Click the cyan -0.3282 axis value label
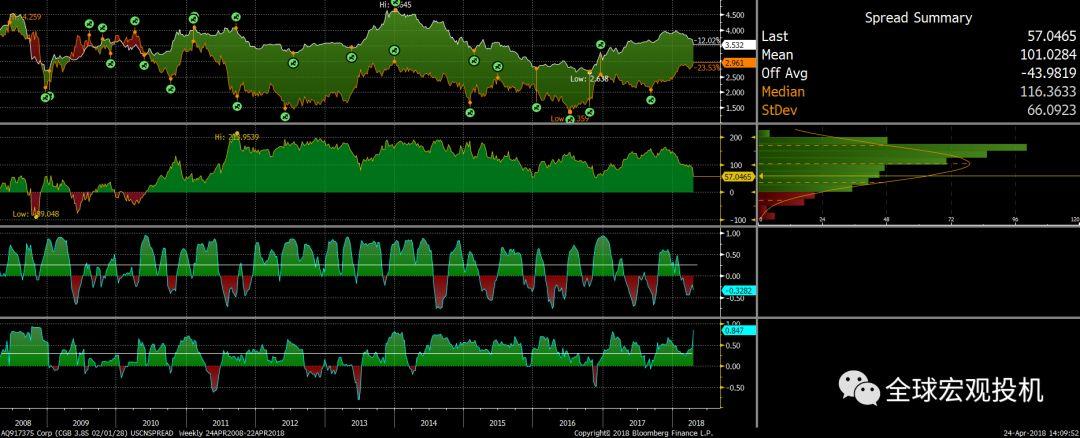This screenshot has height=438, width=1080. [736, 290]
